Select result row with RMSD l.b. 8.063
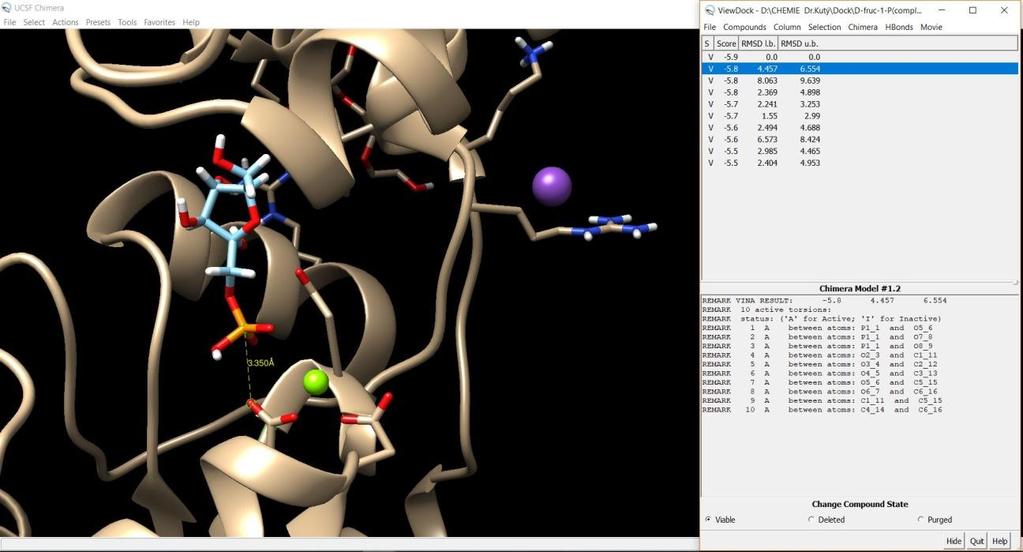This screenshot has height=552, width=1023. point(859,80)
